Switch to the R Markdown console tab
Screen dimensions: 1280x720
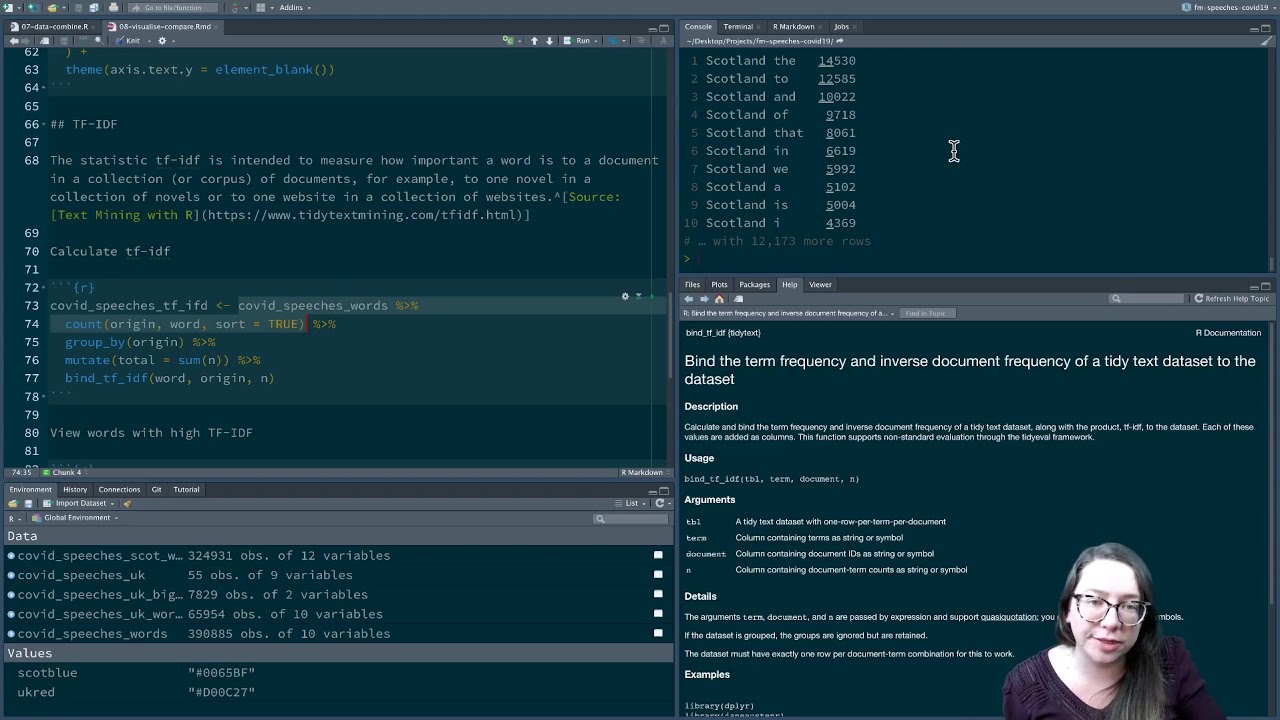[x=793, y=27]
